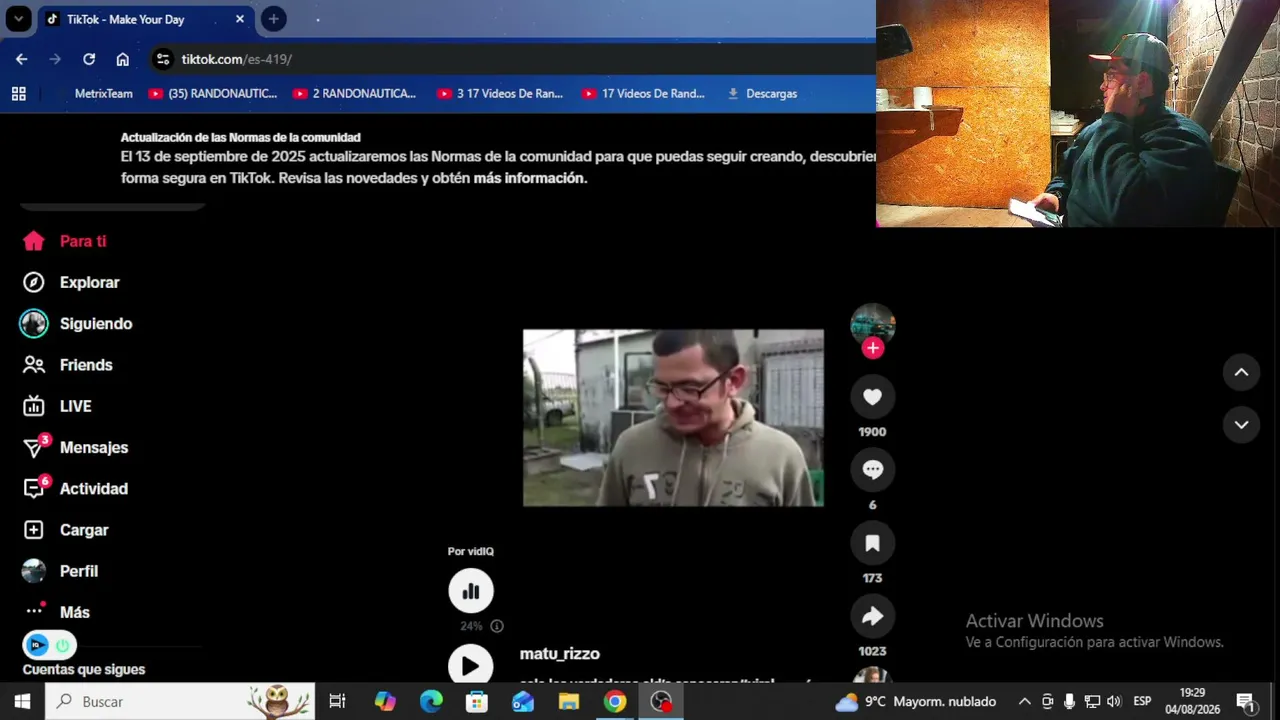Show hidden system tray icons
The image size is (1280, 720).
click(x=1024, y=702)
